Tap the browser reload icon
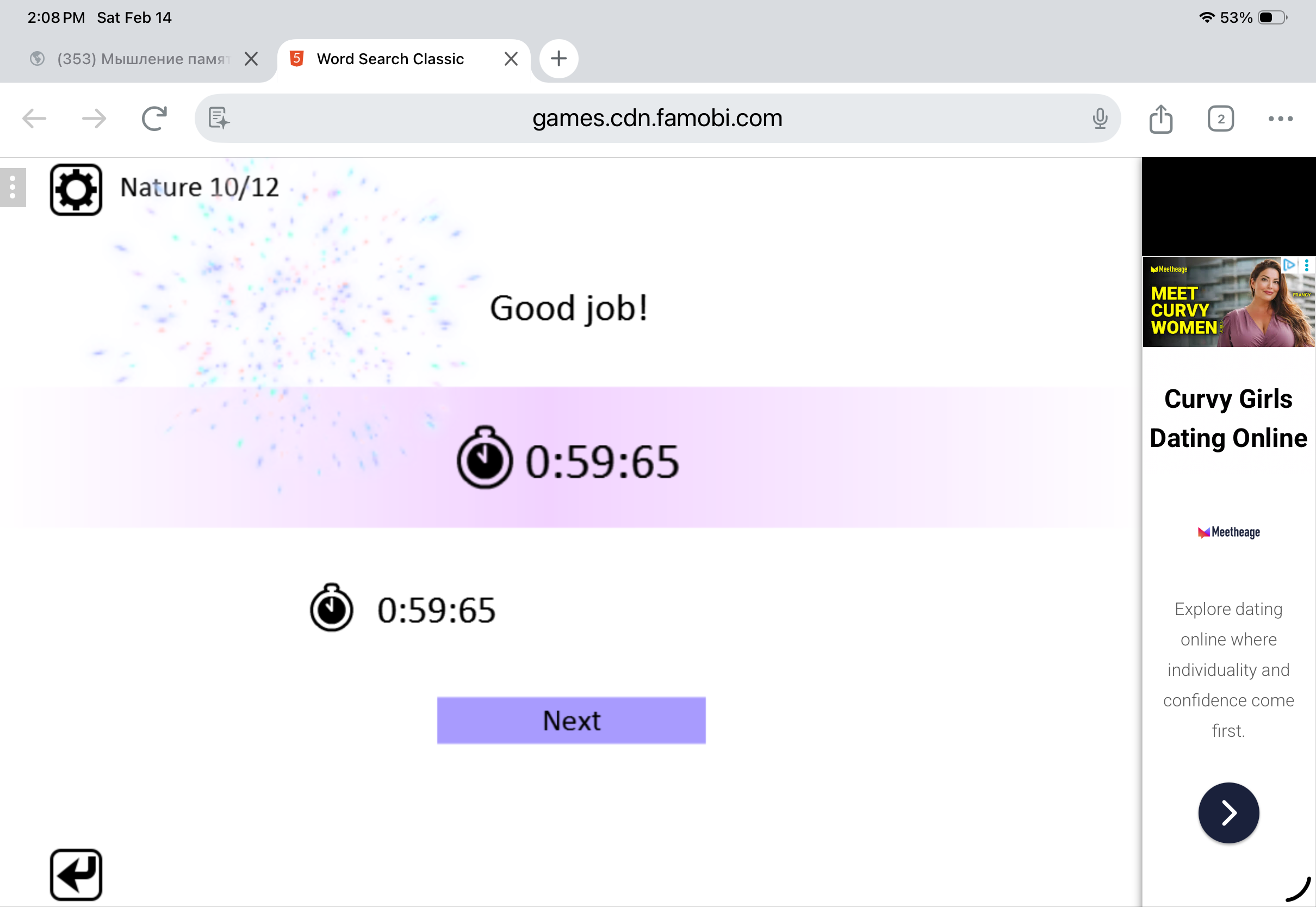 [x=154, y=119]
